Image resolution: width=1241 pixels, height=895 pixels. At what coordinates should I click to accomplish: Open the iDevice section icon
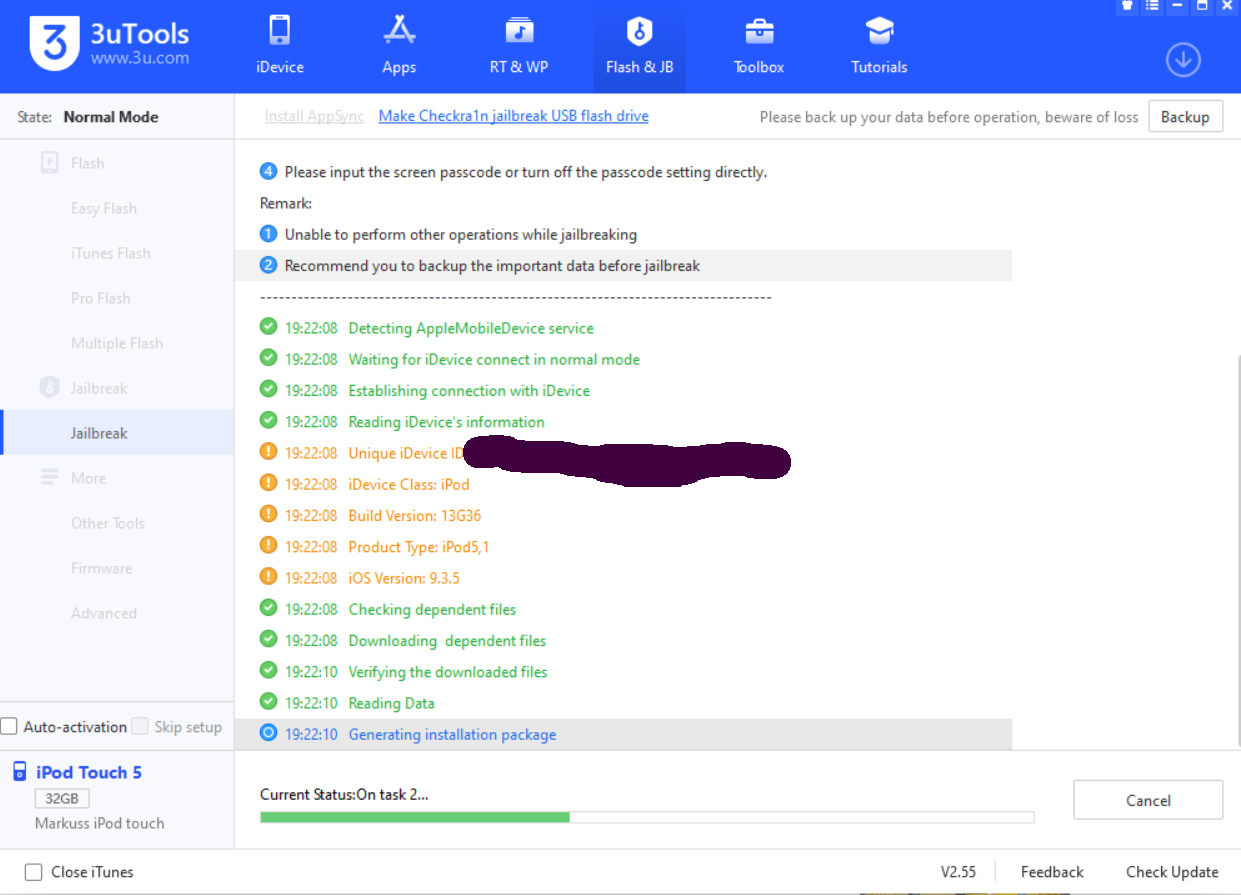[280, 31]
